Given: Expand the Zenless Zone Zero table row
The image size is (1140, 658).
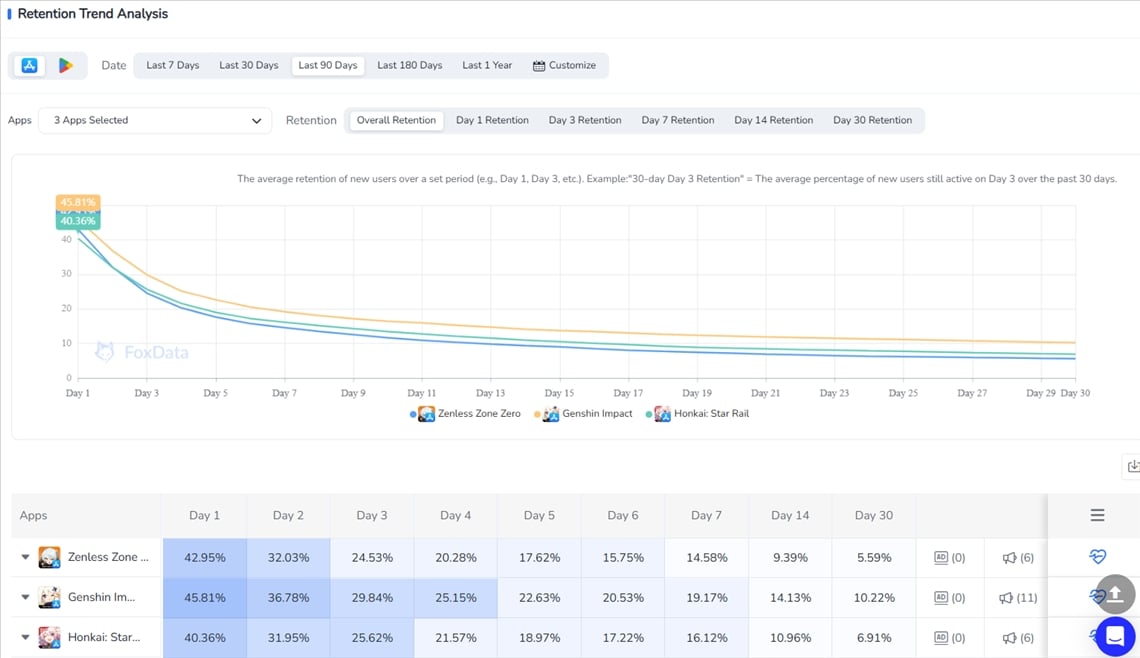Looking at the screenshot, I should point(26,557).
